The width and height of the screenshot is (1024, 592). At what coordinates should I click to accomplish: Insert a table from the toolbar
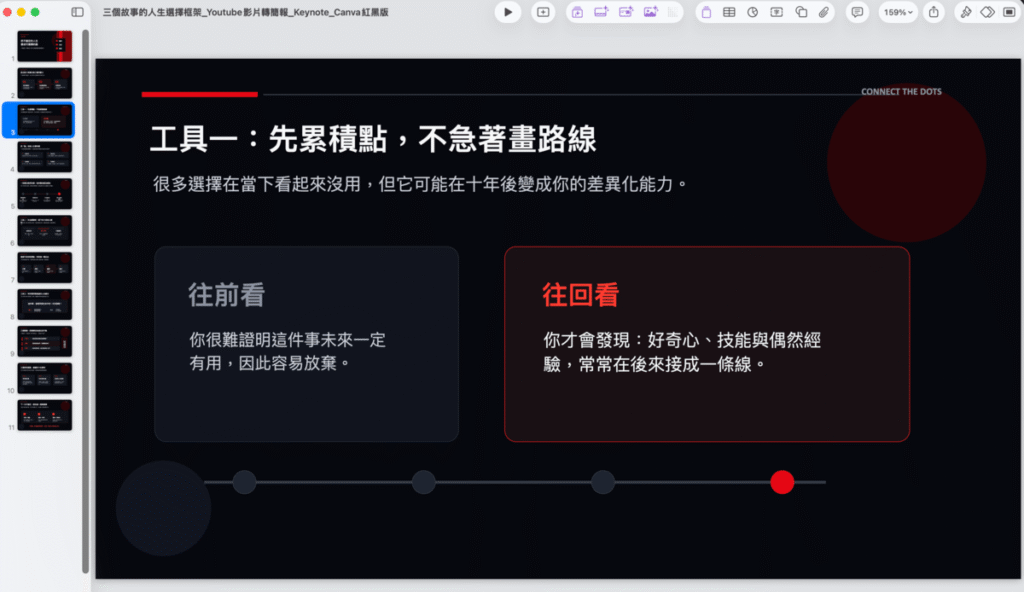(729, 12)
